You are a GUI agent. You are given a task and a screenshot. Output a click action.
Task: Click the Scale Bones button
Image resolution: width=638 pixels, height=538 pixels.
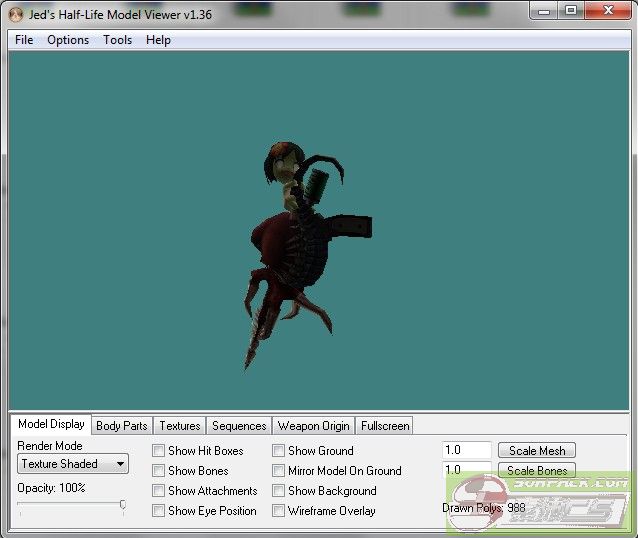pos(537,471)
